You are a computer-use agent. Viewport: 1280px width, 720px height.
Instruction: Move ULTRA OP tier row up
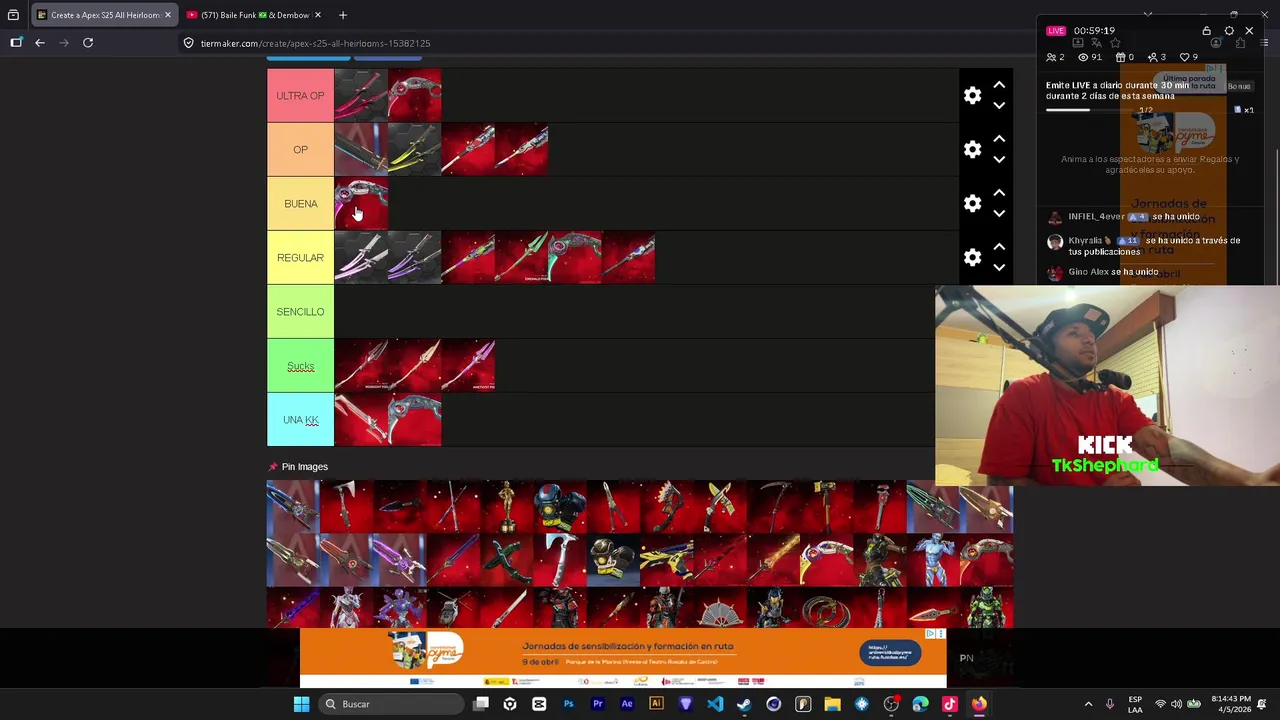tap(999, 85)
